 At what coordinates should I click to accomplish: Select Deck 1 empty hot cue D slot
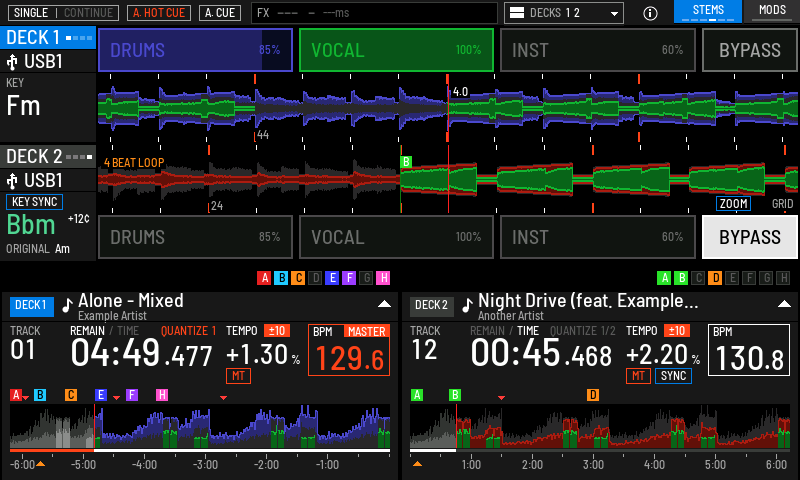coord(315,278)
